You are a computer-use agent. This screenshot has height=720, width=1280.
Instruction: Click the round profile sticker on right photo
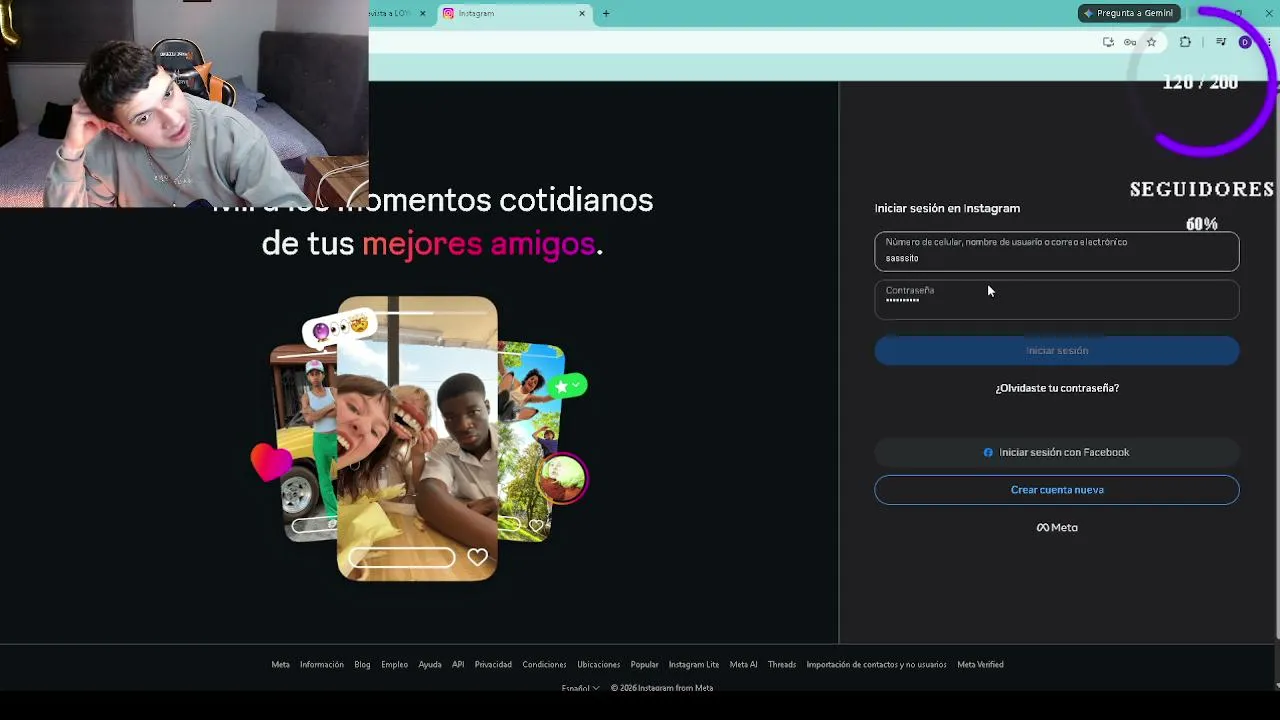click(x=562, y=478)
